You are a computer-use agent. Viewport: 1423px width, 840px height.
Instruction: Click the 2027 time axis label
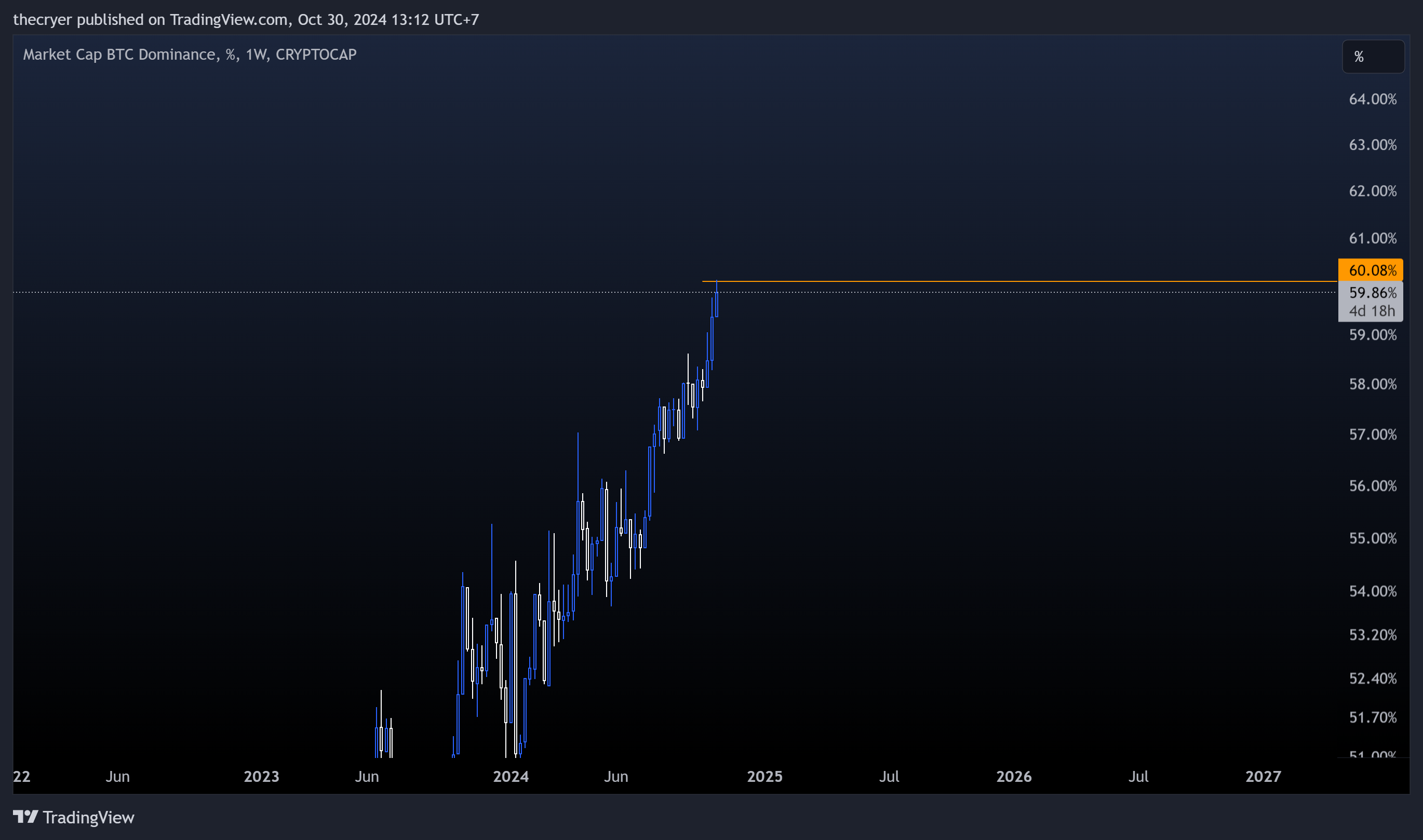tap(1263, 776)
